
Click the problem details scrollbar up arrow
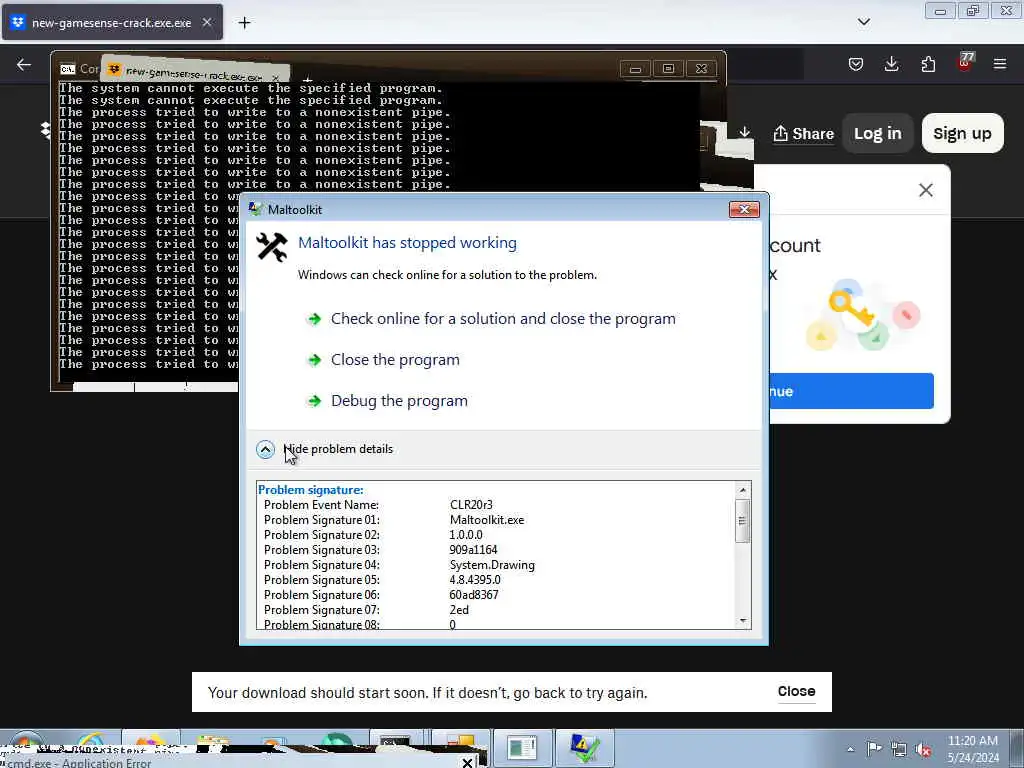pyautogui.click(x=743, y=490)
